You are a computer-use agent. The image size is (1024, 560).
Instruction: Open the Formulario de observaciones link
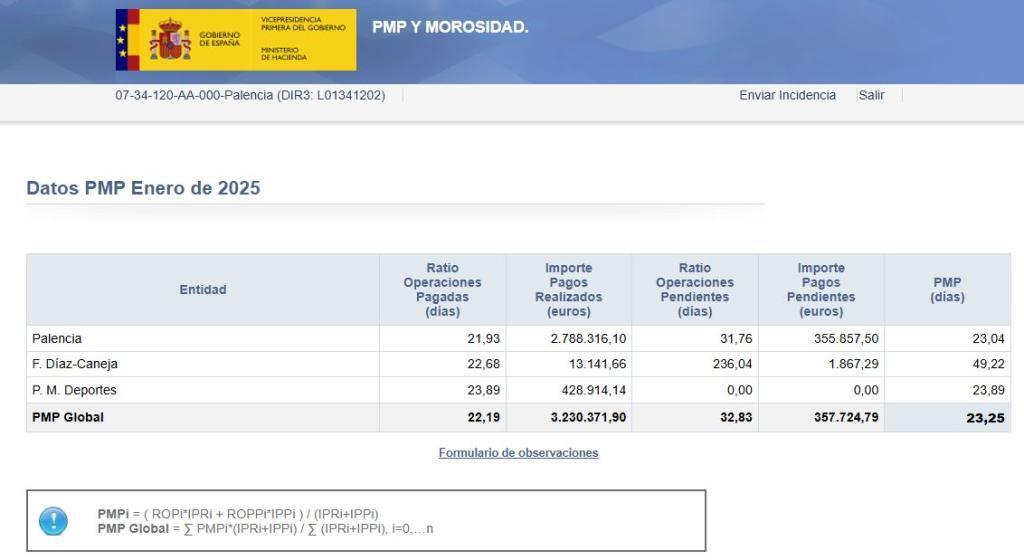tap(518, 453)
